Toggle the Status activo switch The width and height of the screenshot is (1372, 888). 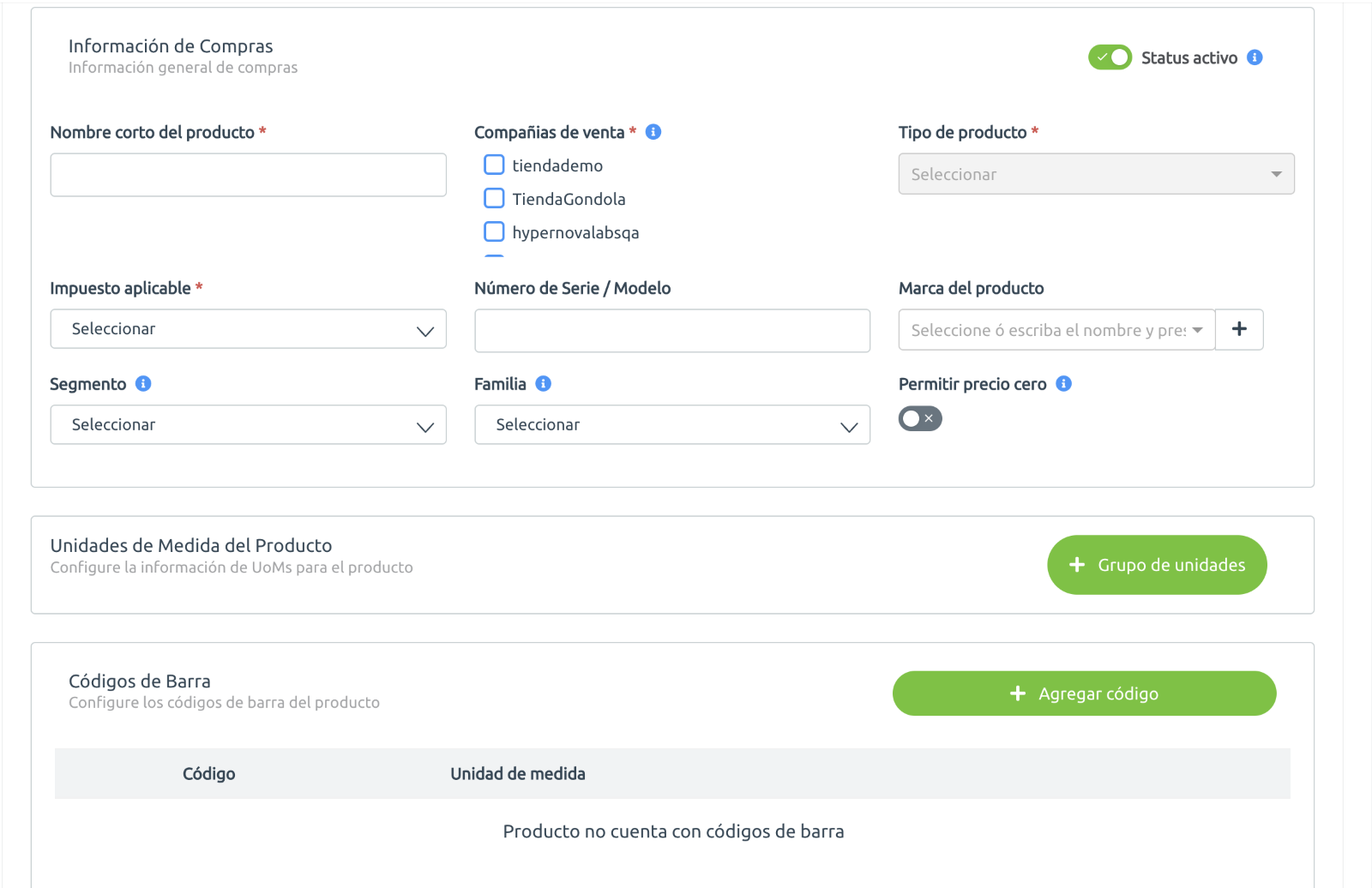click(1110, 57)
